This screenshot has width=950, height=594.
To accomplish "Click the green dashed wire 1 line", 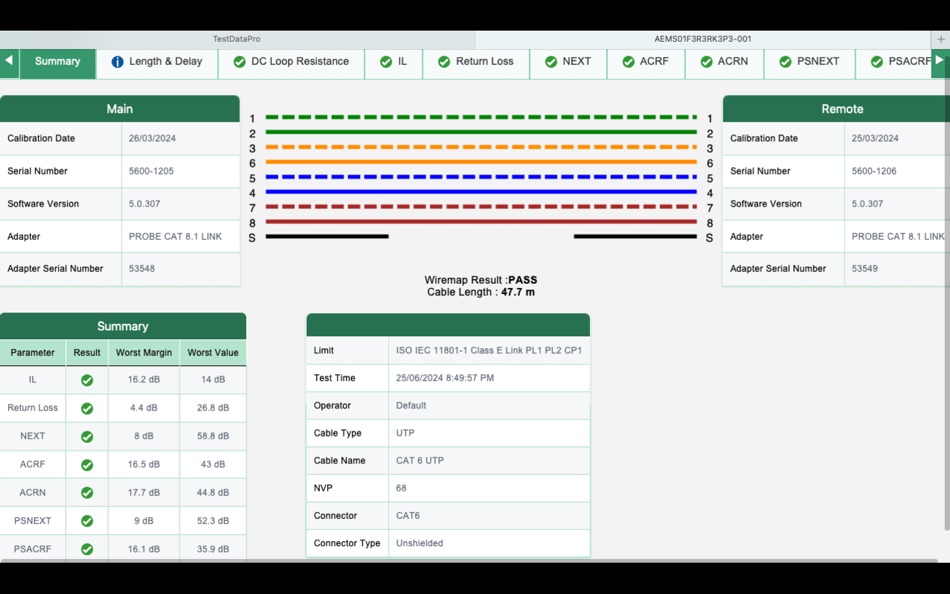I will click(x=481, y=117).
